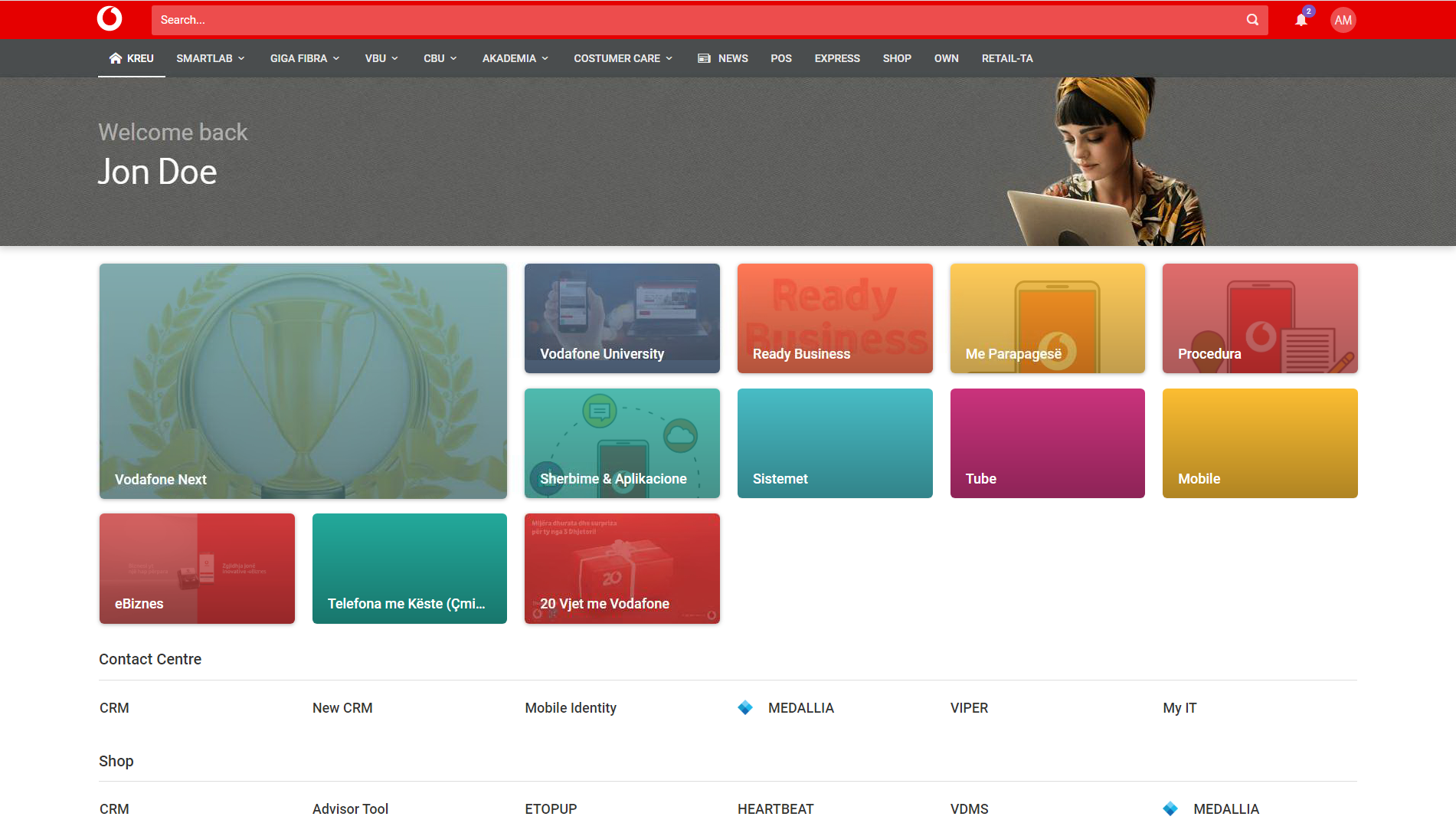Open the VBU dropdown menu
Screen dimensions: 1456x833
381,58
